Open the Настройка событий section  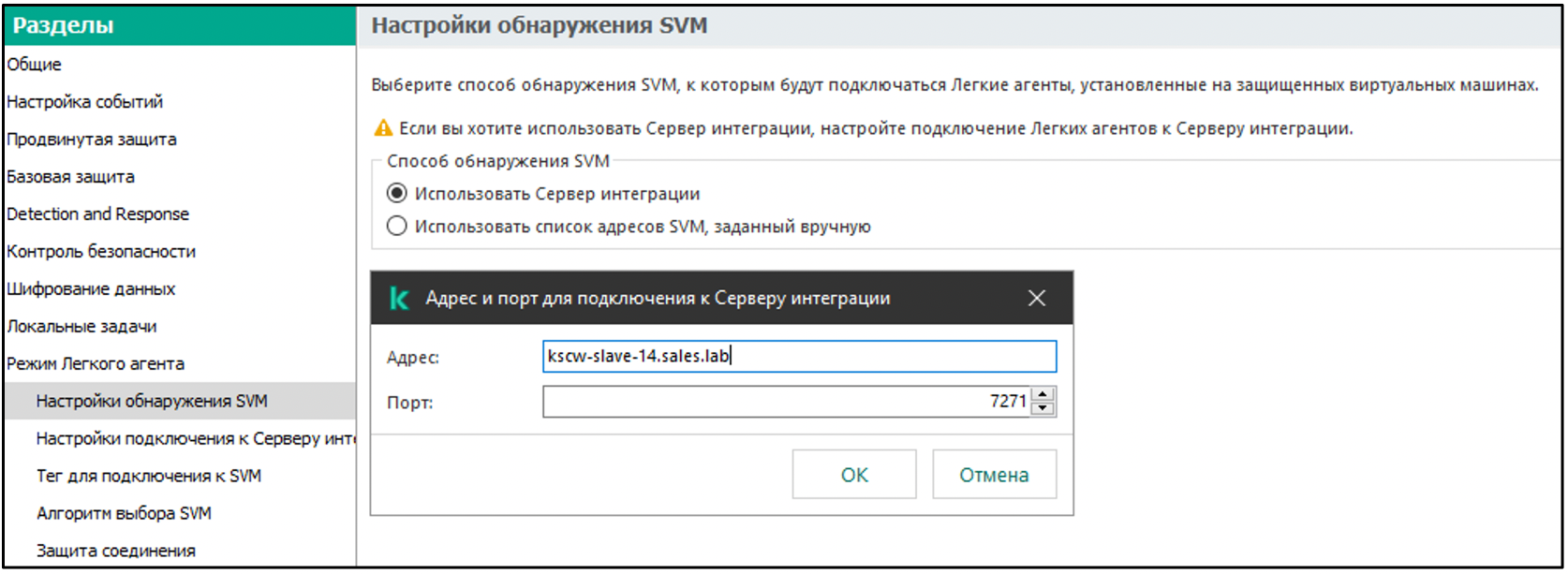point(85,102)
